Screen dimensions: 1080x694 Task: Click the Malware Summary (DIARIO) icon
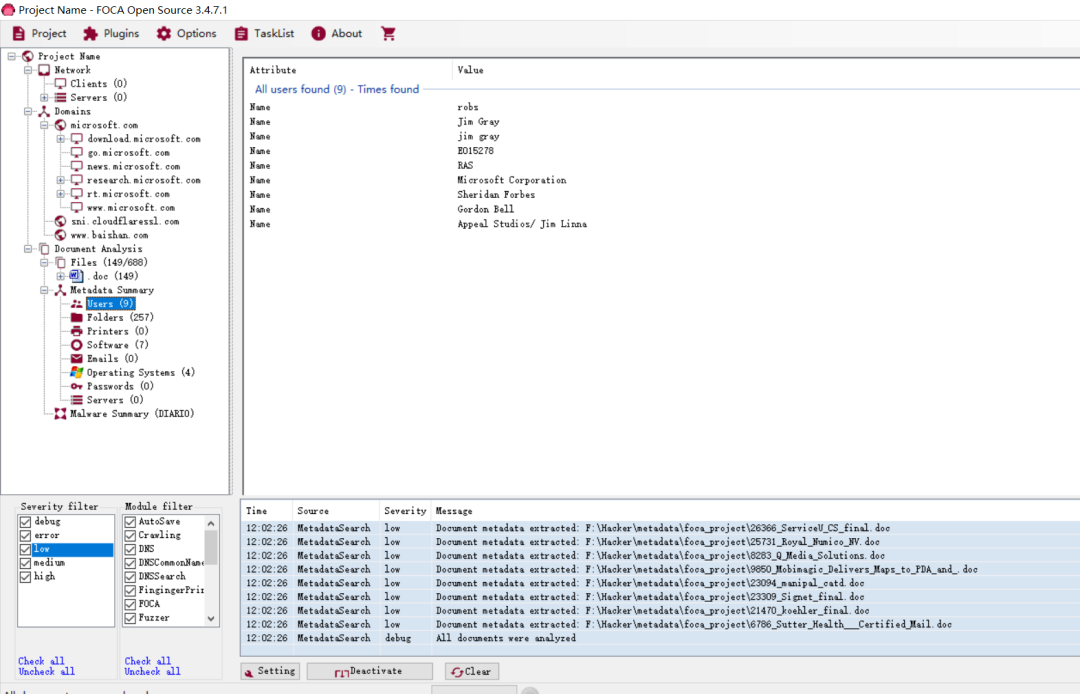[61, 414]
